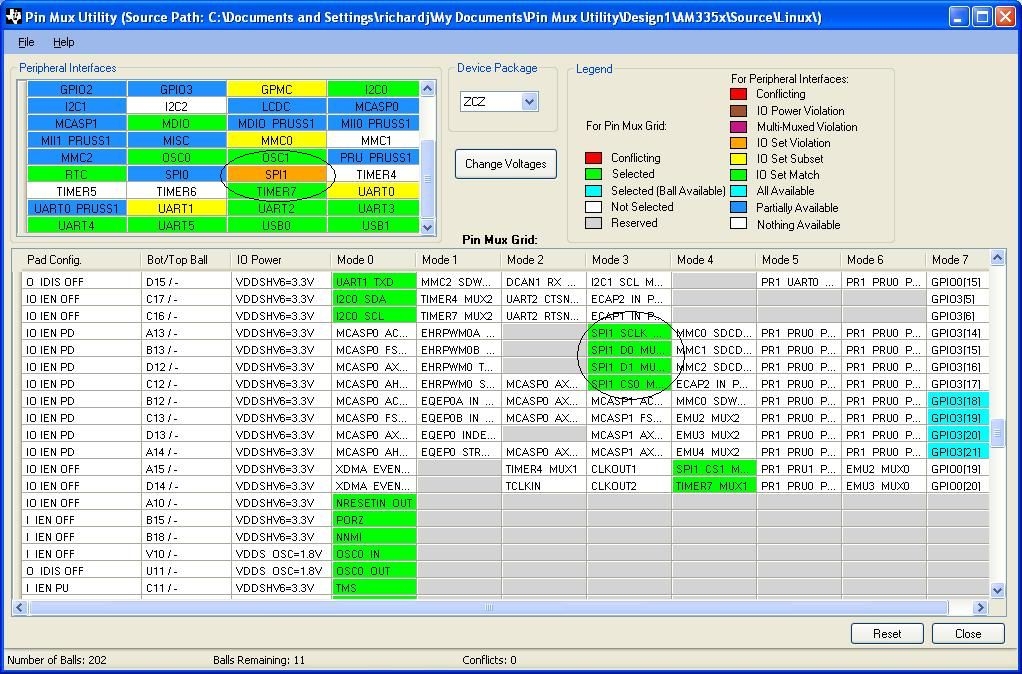Maximize the Pin Mux Utility window
This screenshot has height=674, width=1022.
point(982,16)
